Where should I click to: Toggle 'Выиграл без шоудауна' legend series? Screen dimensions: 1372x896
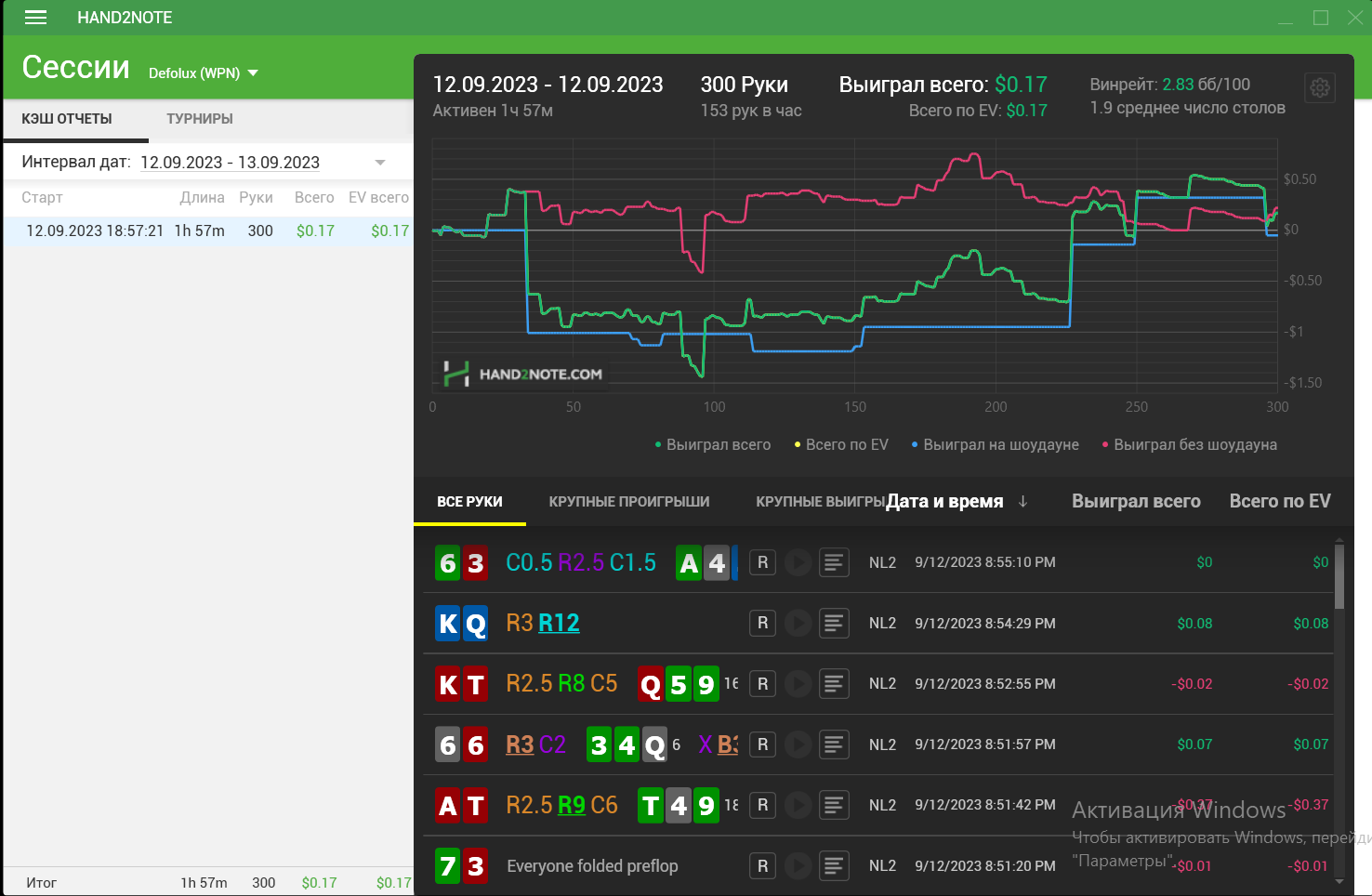point(1189,445)
